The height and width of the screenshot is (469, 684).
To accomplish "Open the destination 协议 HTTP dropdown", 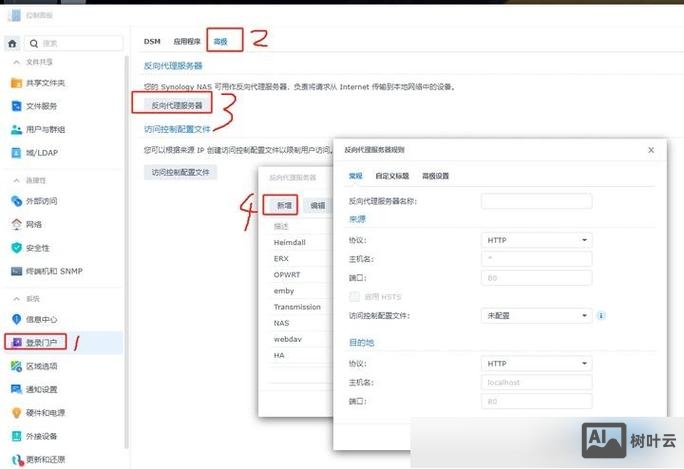I will point(537,363).
